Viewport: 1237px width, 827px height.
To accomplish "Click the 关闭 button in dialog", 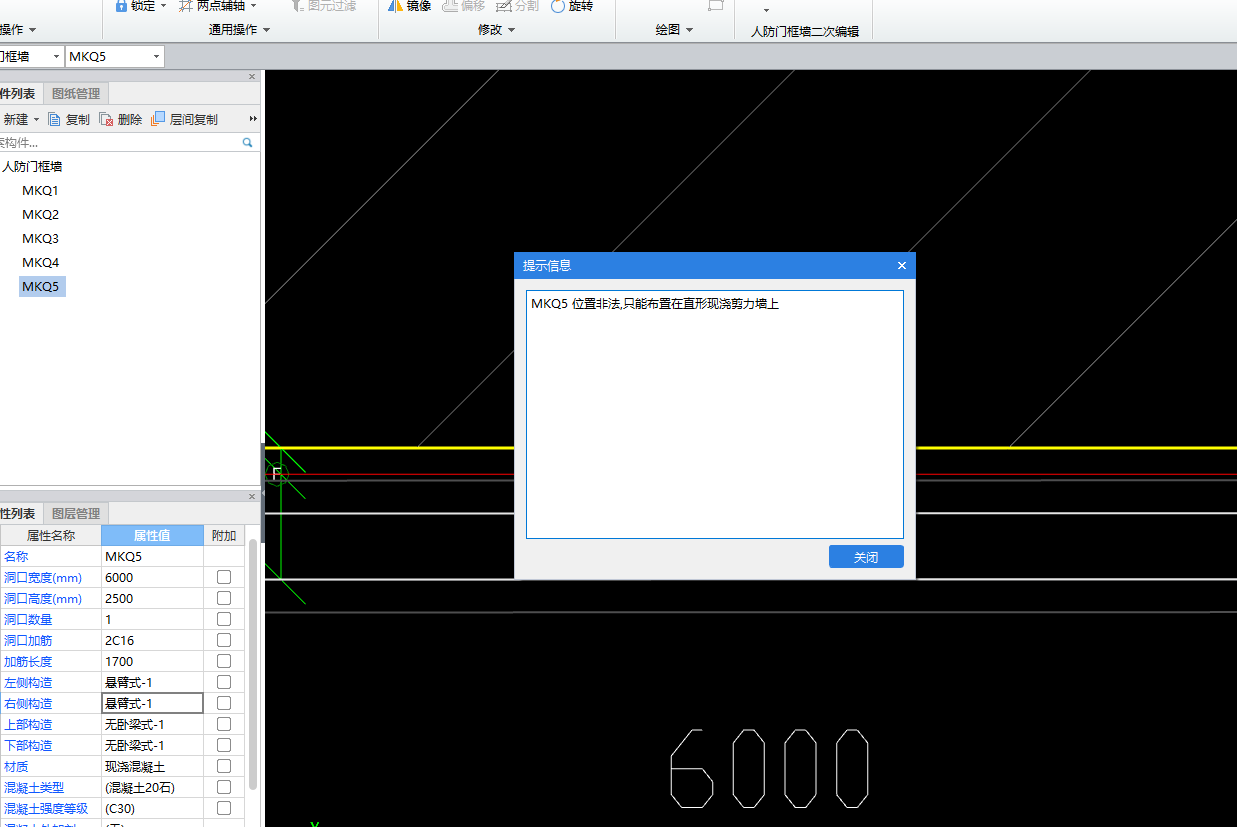I will [x=866, y=557].
